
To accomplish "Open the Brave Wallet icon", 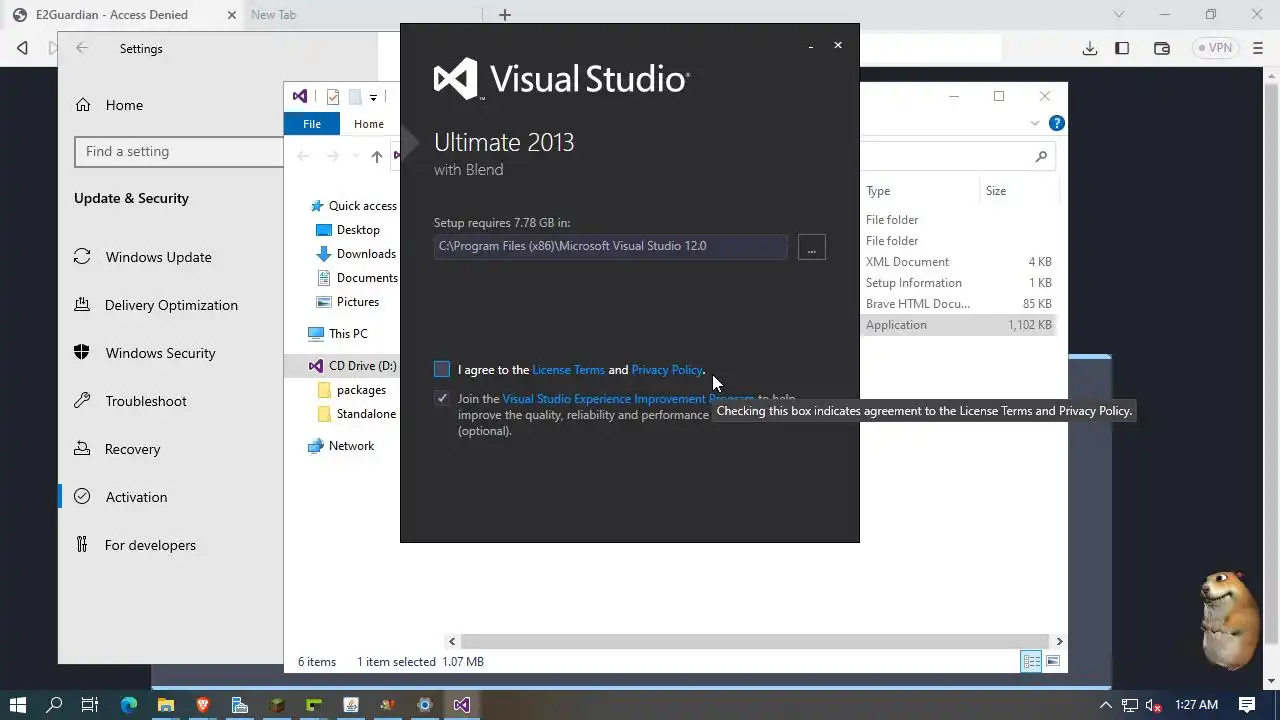I will pos(1162,48).
